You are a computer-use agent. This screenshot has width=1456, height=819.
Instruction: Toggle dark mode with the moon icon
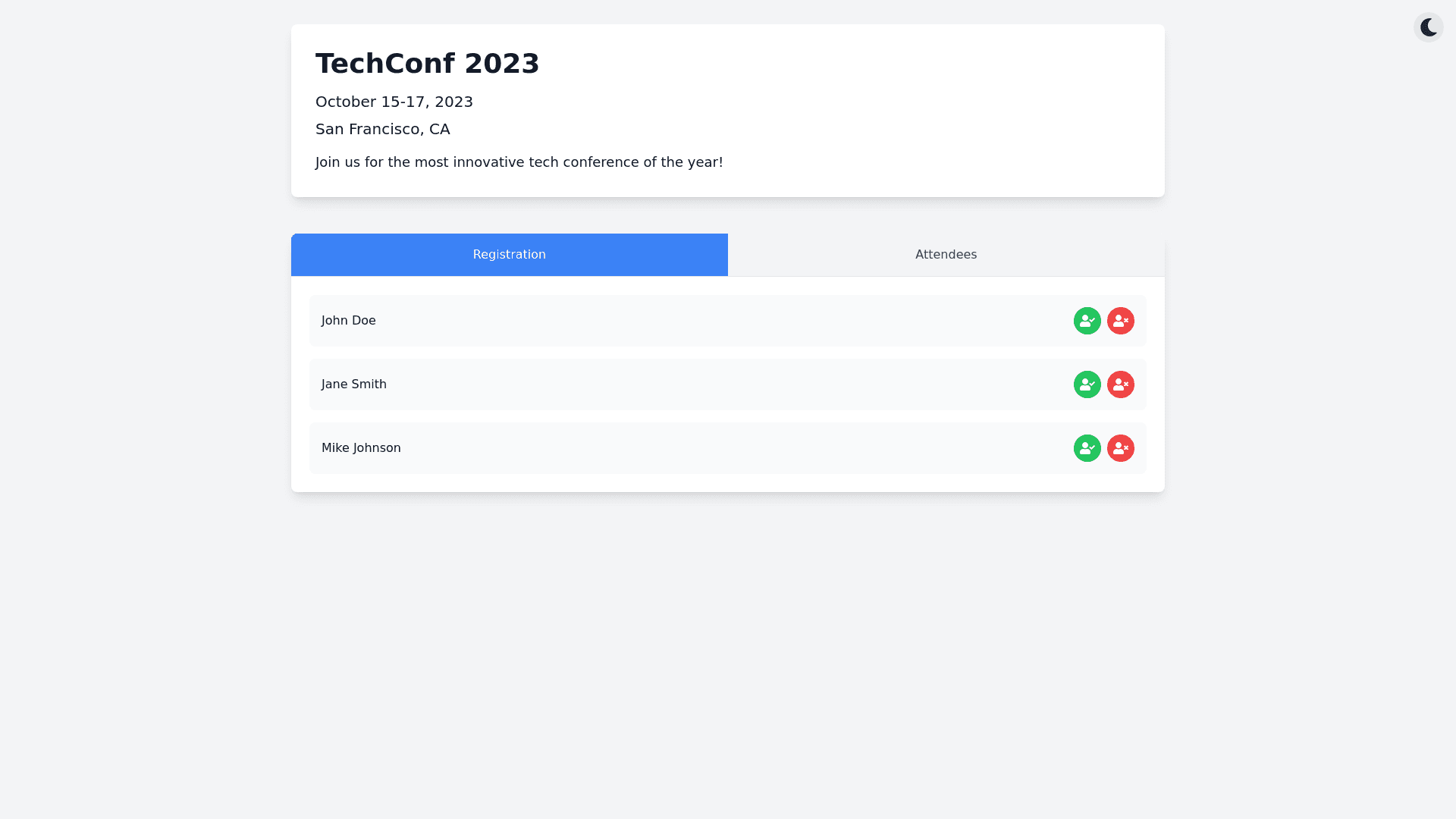1428,27
